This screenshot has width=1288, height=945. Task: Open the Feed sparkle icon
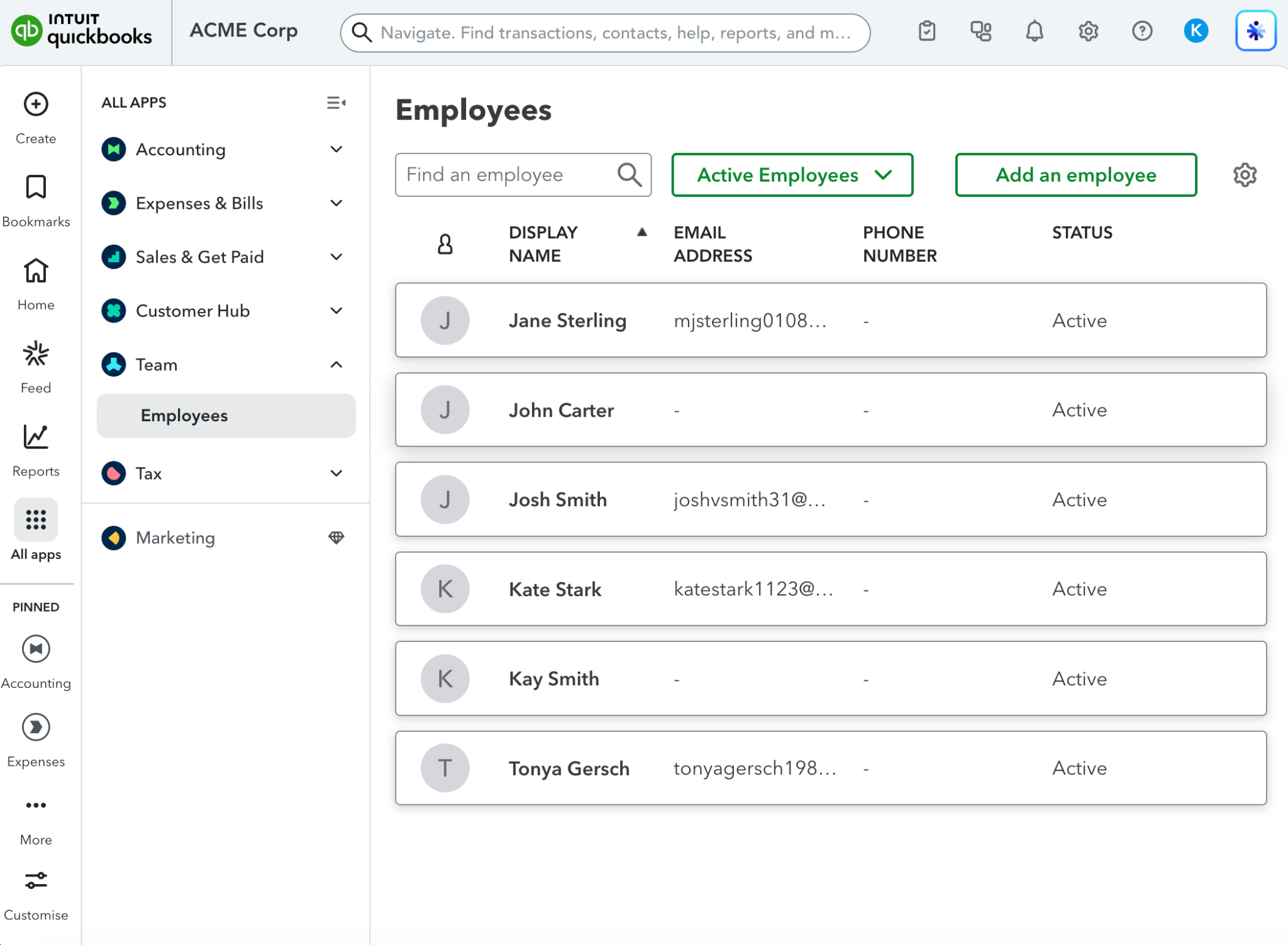pos(36,354)
